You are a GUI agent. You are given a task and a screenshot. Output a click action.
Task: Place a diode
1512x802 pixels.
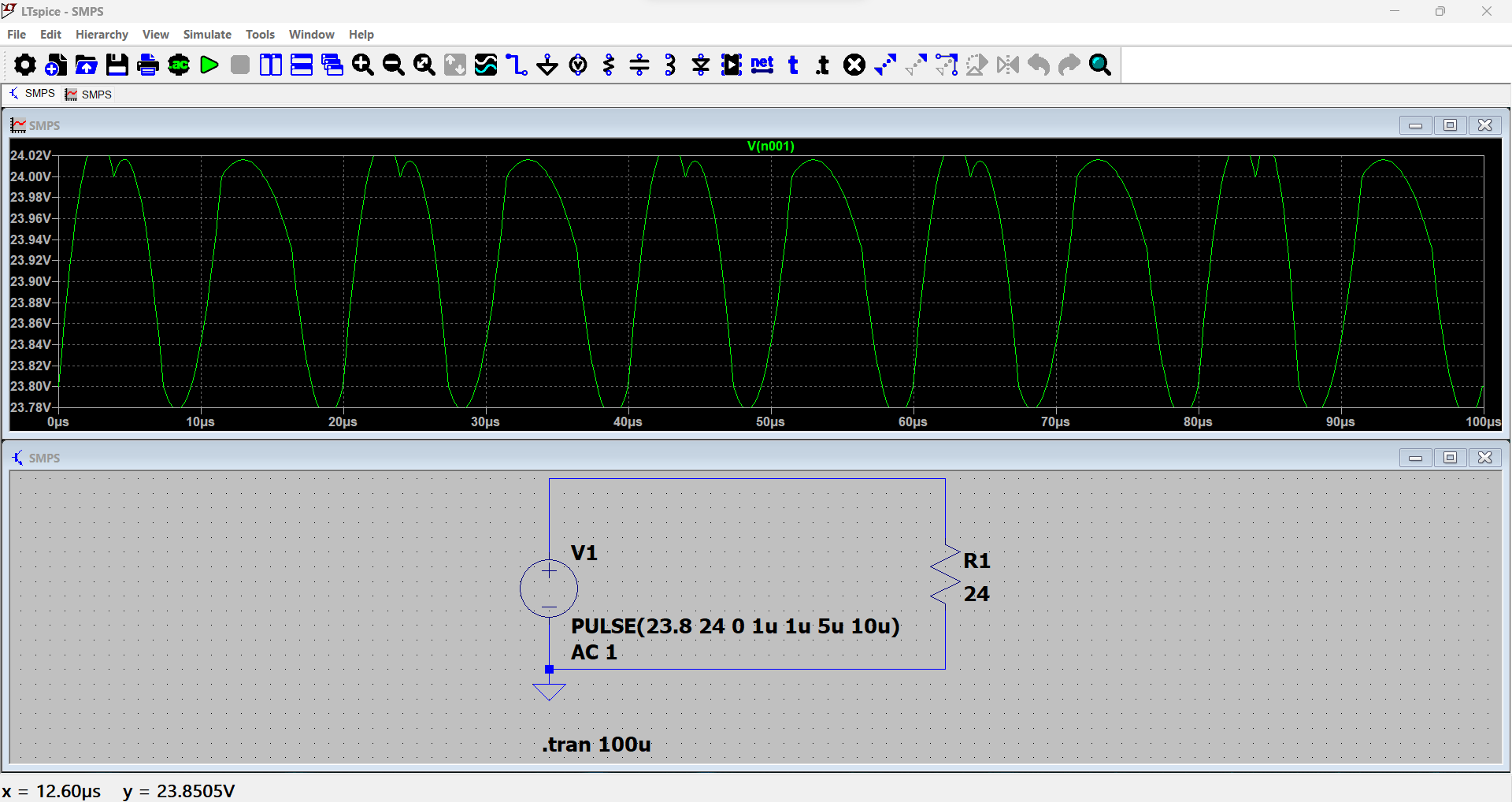point(701,65)
